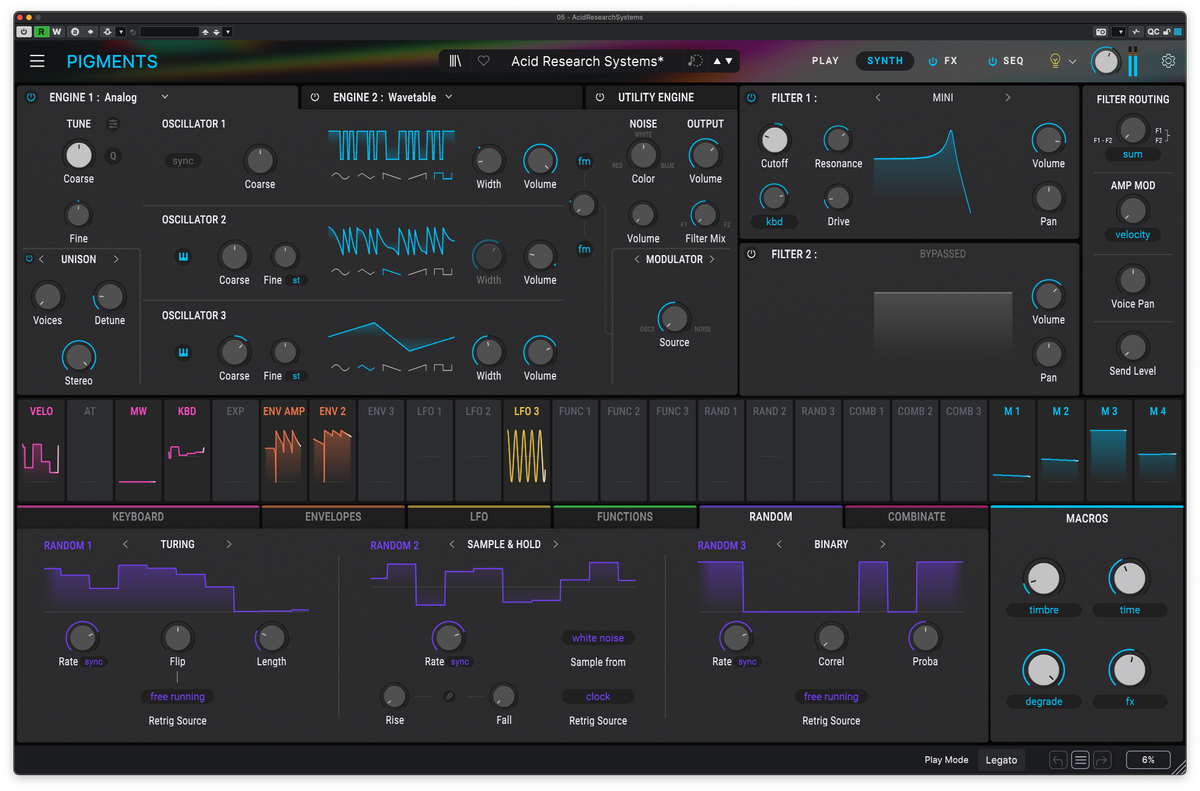The image size is (1200, 791).
Task: Toggle Filter 2 power button
Action: [752, 254]
